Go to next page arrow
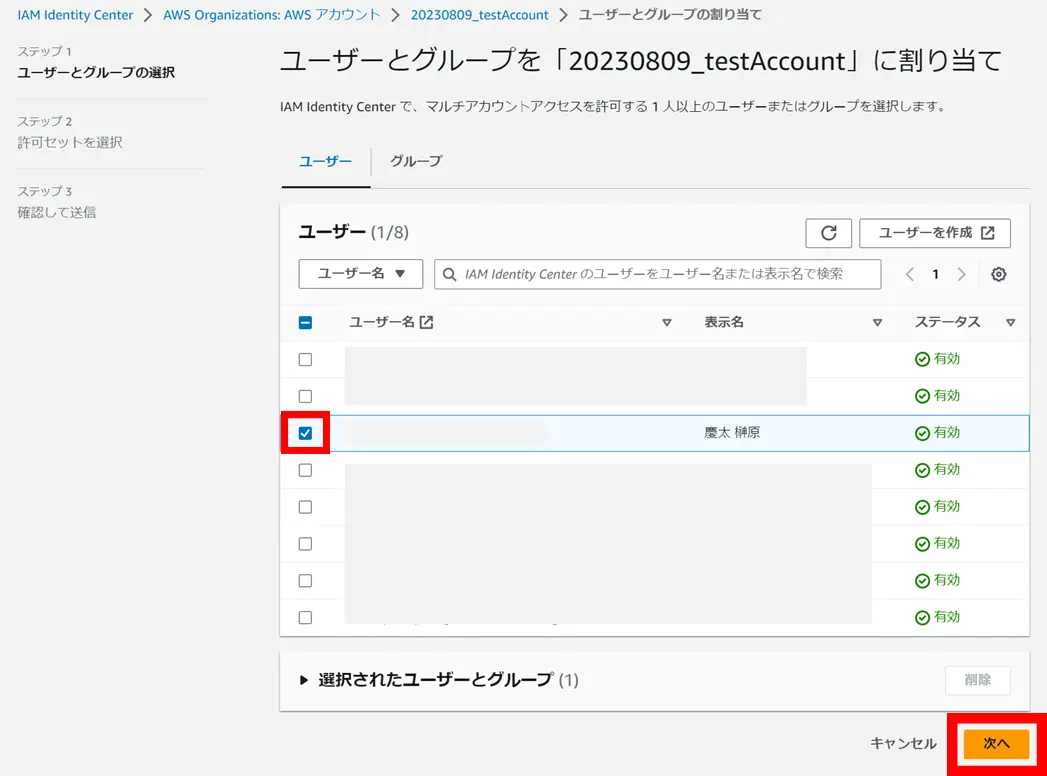This screenshot has height=776, width=1047. click(962, 274)
